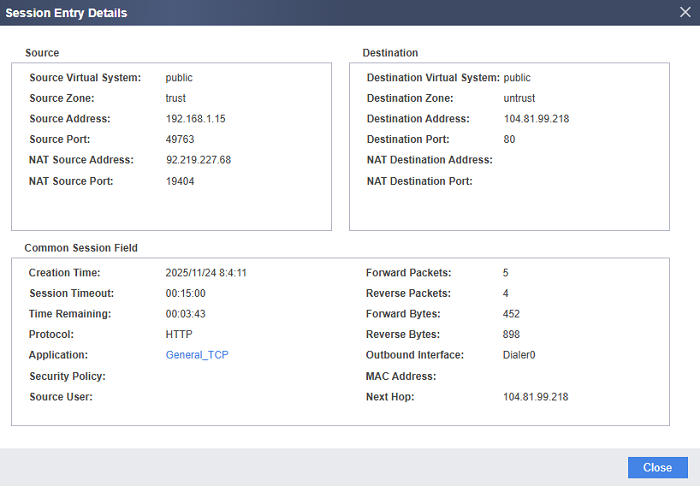Click the time remaining value 00:03:43
Viewport: 700px width, 486px height.
point(185,314)
